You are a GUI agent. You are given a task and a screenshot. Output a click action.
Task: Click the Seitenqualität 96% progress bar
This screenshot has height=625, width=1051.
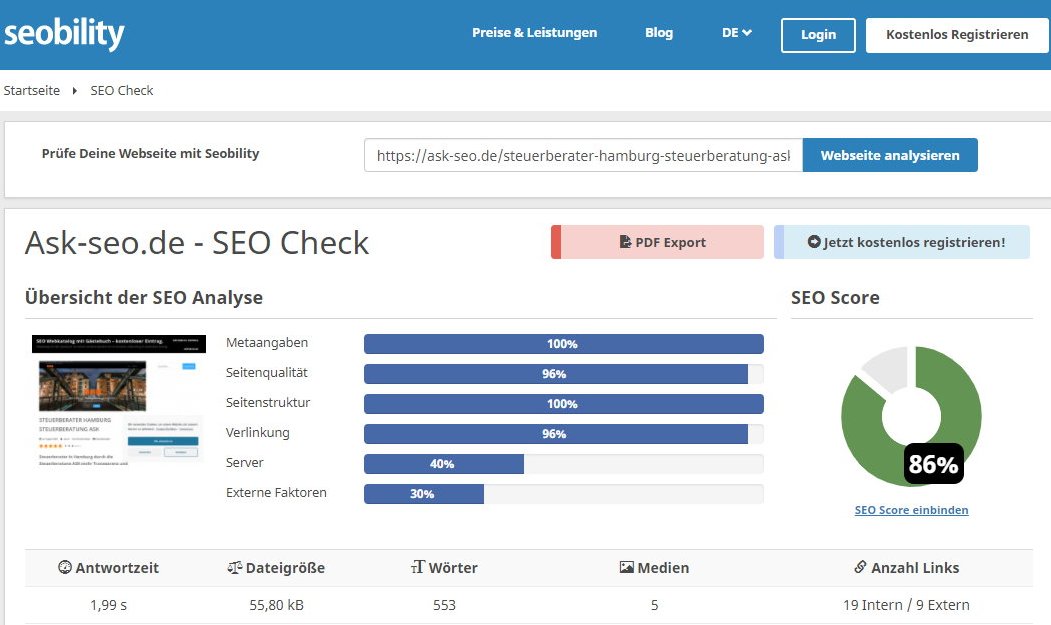pos(564,374)
